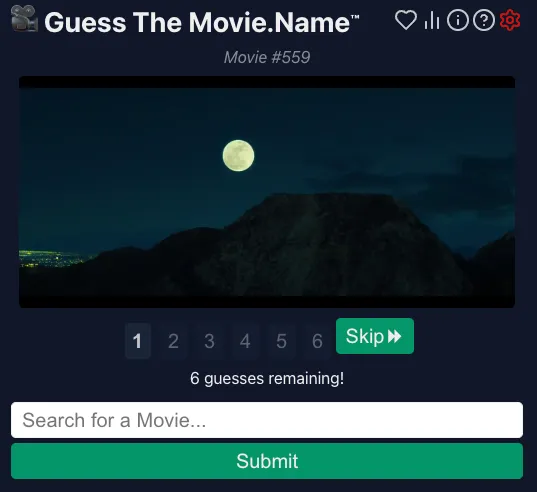Open the heart donate icon
537x492 pixels.
[x=406, y=20]
